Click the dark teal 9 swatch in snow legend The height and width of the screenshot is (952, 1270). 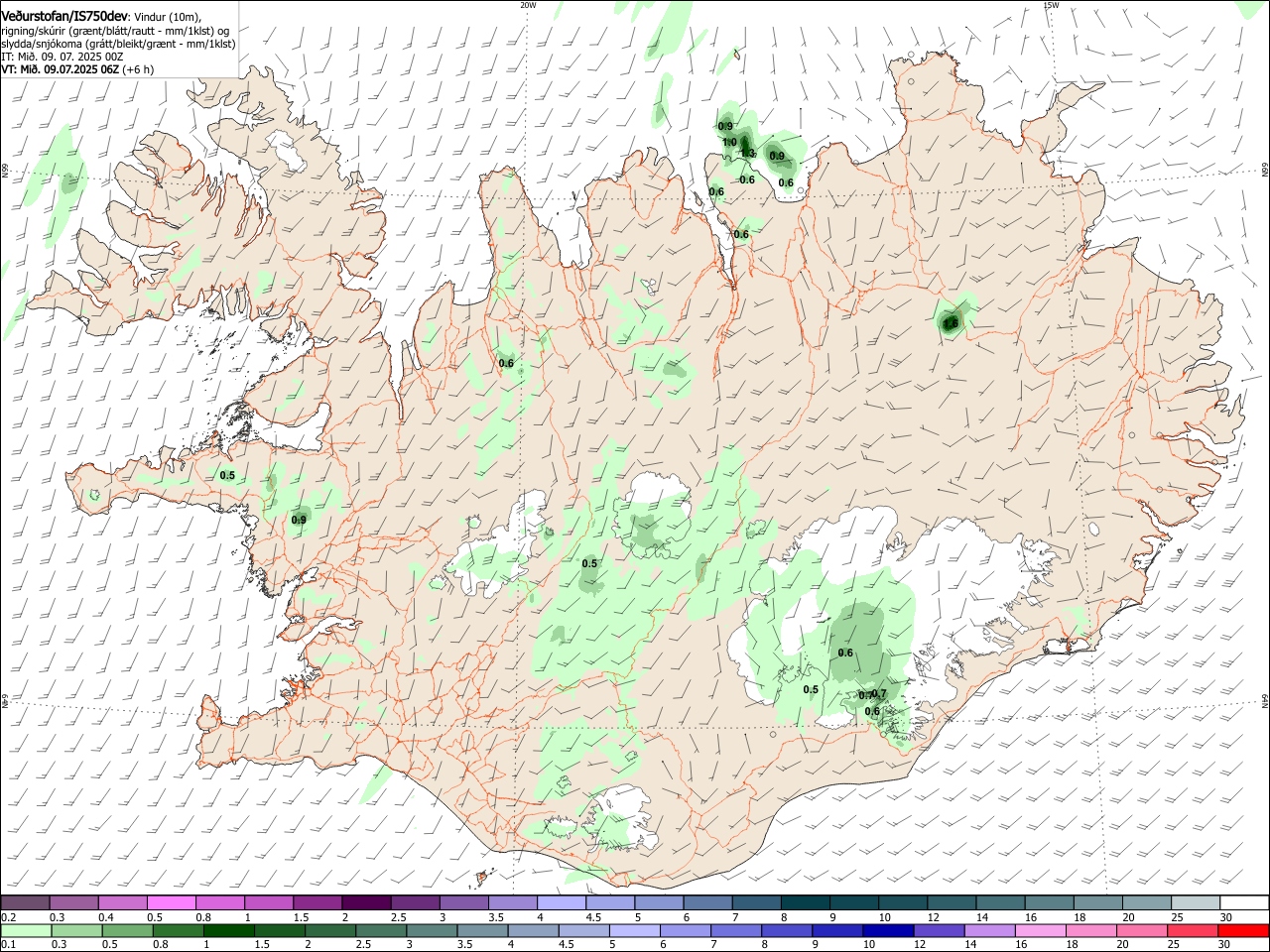pos(853,902)
